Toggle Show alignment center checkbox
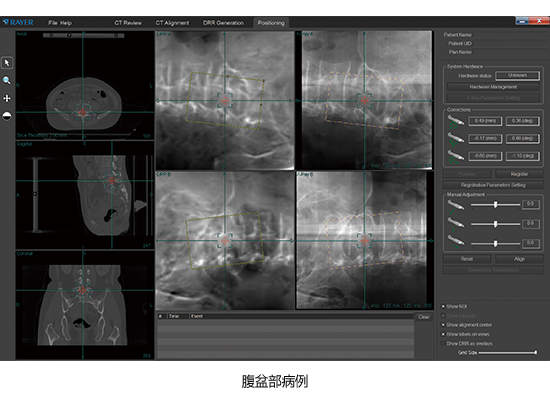 tap(443, 325)
